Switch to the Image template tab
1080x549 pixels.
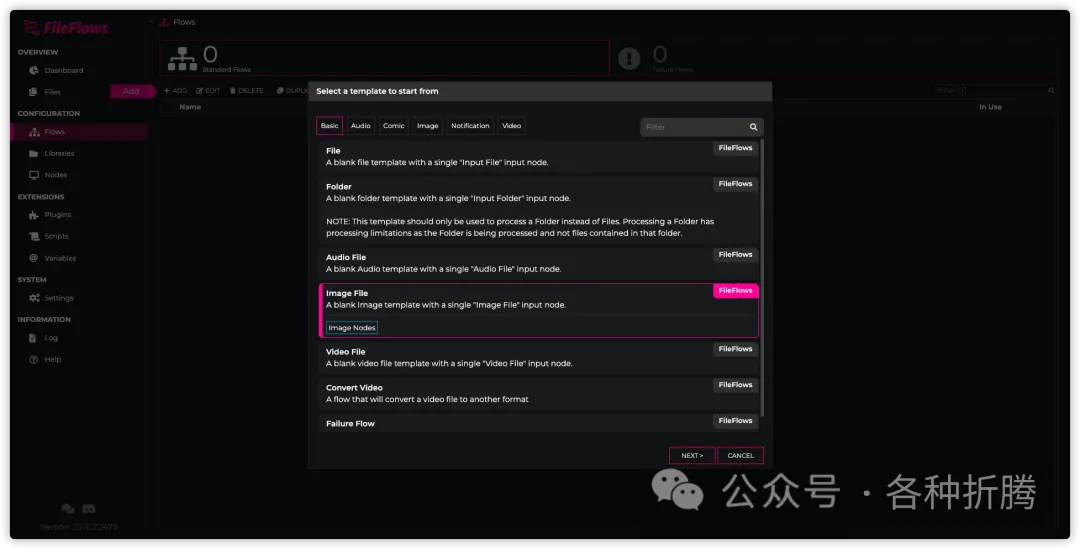pyautogui.click(x=427, y=125)
